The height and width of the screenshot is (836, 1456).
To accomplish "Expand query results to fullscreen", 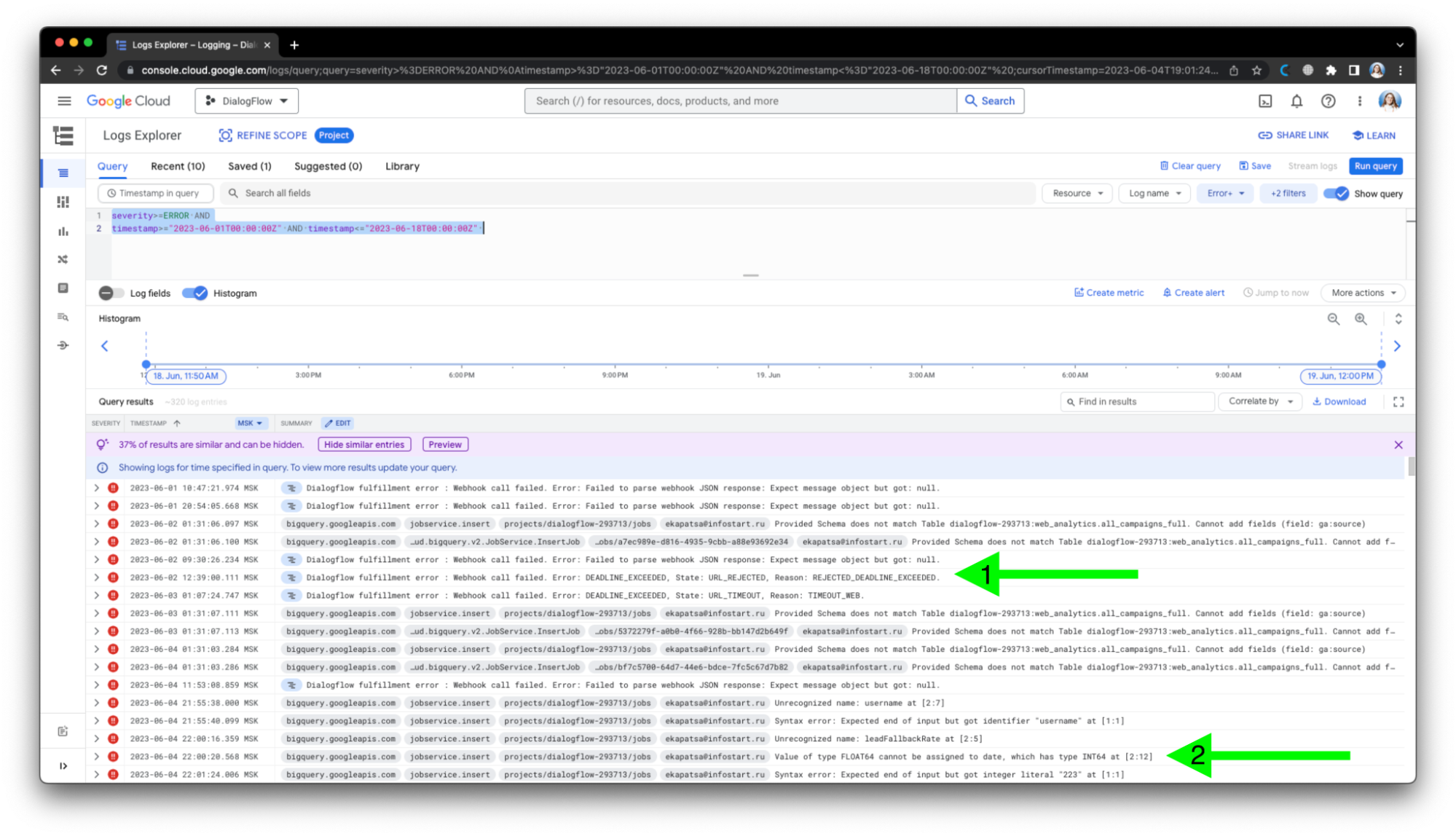I will [x=1398, y=402].
